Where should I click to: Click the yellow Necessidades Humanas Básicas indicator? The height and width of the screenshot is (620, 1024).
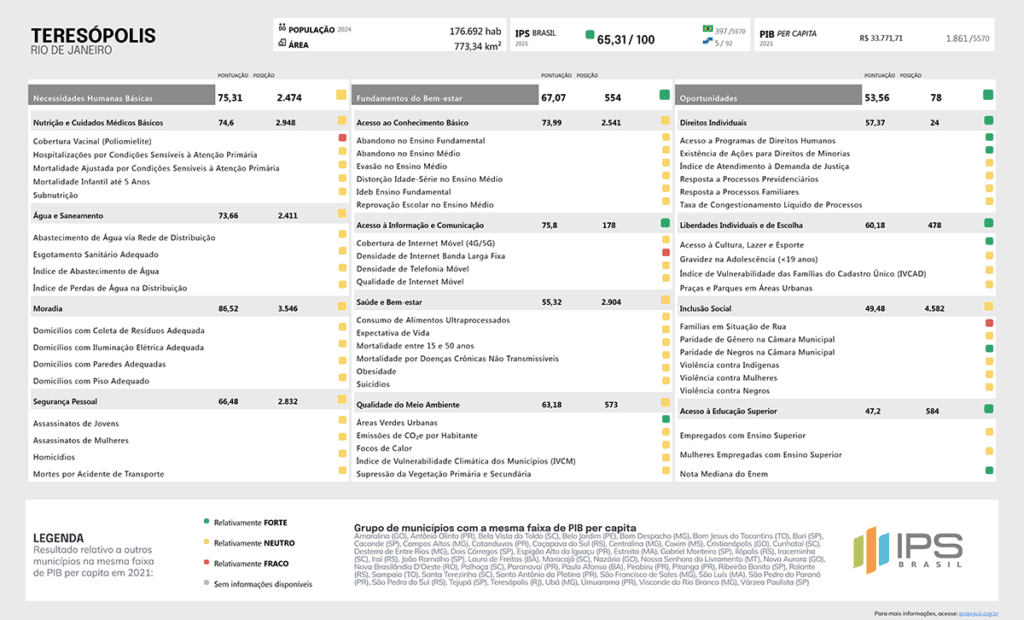coord(342,95)
